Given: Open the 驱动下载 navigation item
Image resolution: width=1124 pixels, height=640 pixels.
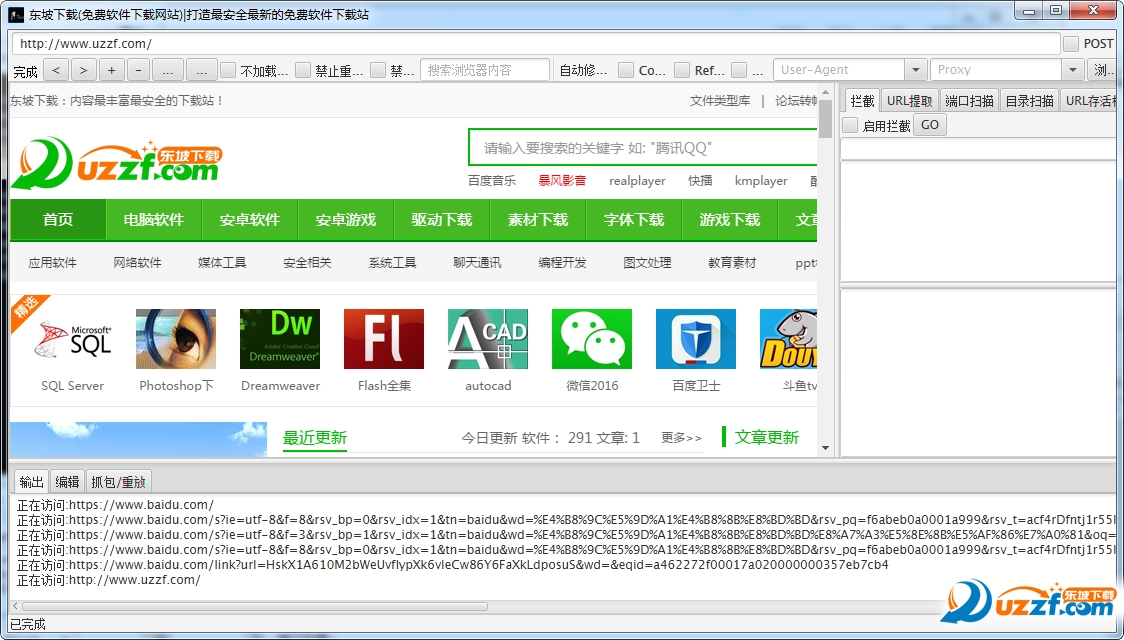Looking at the screenshot, I should coord(442,220).
